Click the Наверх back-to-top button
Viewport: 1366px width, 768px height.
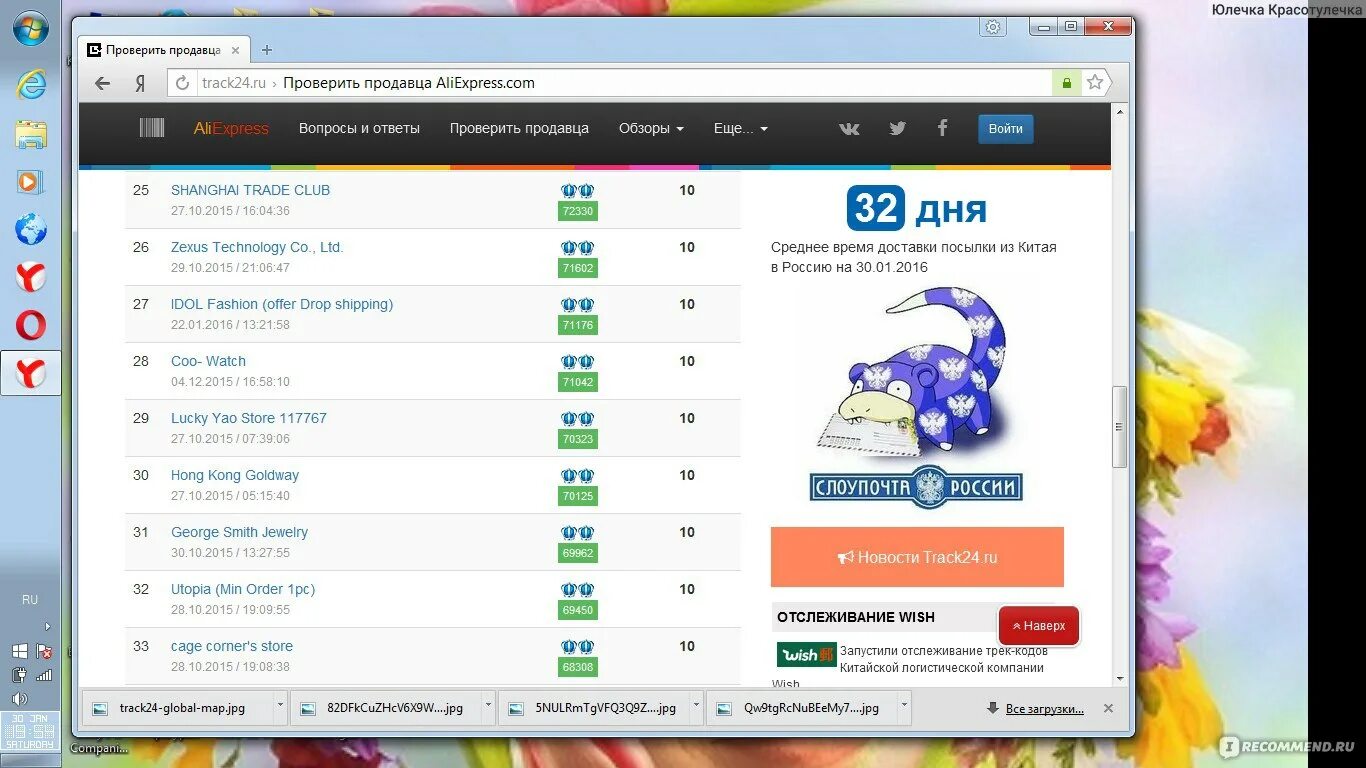[1039, 626]
